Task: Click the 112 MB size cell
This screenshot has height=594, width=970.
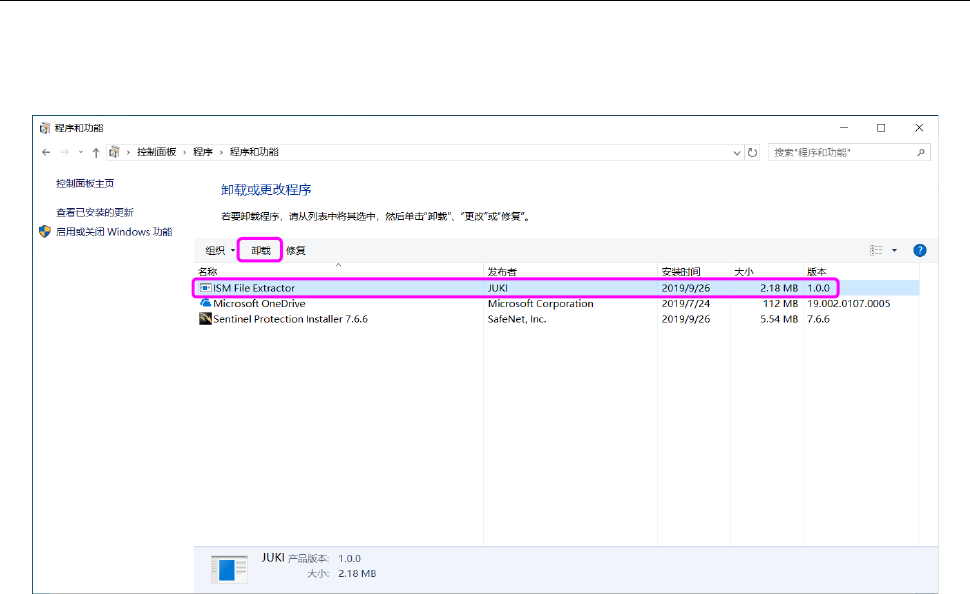Action: pyautogui.click(x=780, y=304)
